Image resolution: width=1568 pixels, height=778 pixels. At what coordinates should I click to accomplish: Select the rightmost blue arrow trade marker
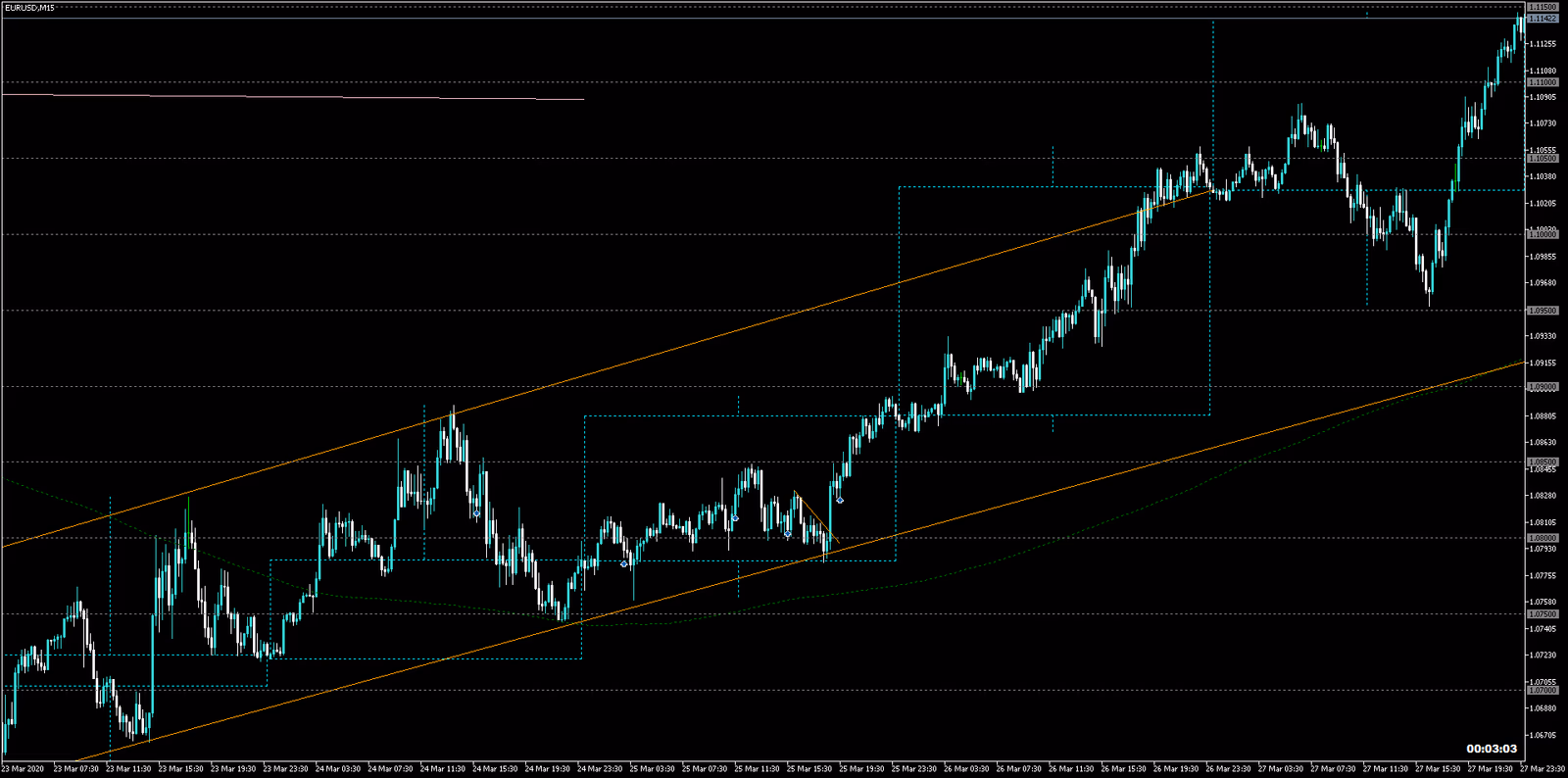point(840,501)
